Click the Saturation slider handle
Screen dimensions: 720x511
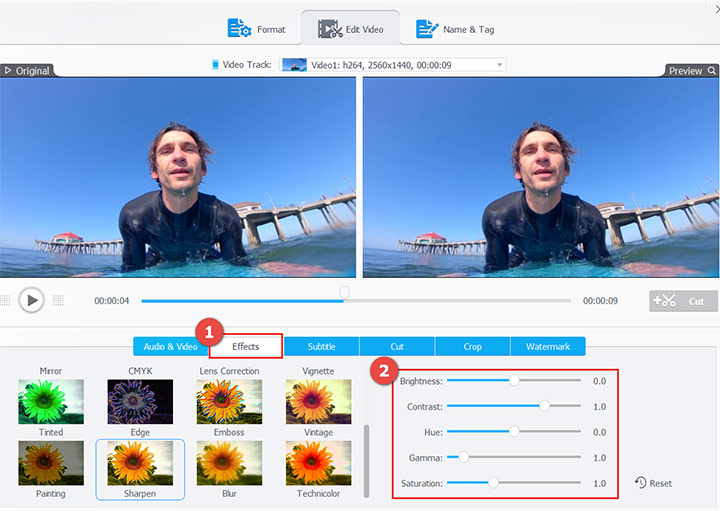[x=494, y=483]
